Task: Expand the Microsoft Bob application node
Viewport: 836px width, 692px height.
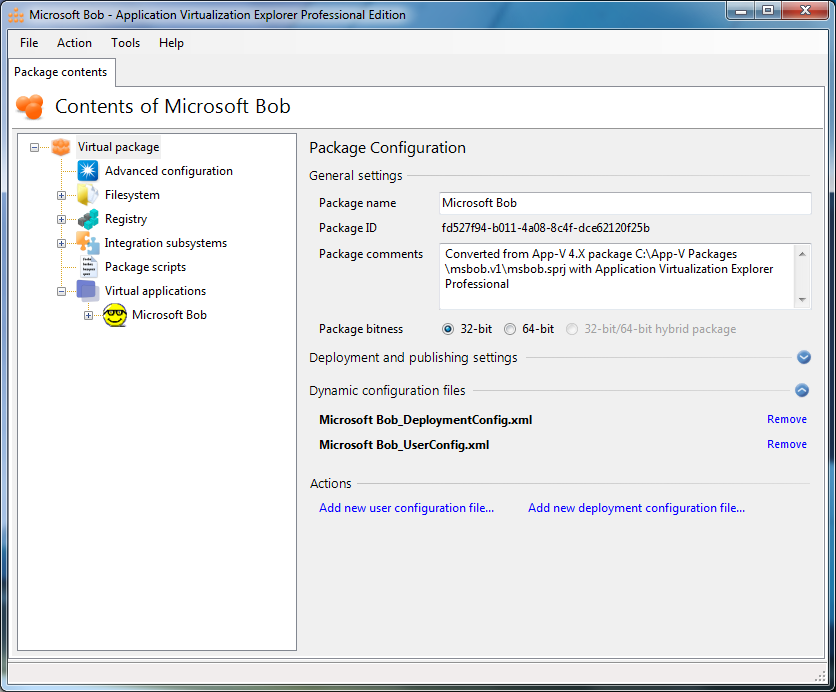Action: pyautogui.click(x=88, y=315)
